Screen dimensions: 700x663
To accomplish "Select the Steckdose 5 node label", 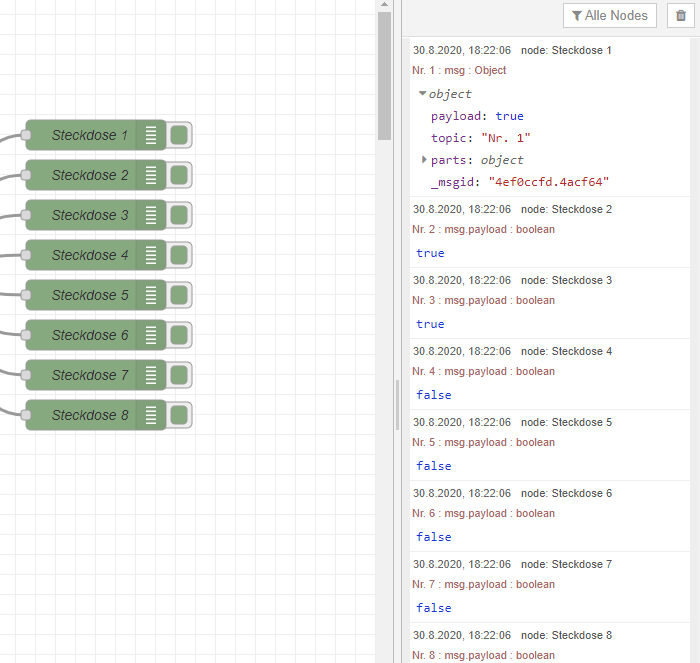I will click(x=90, y=295).
